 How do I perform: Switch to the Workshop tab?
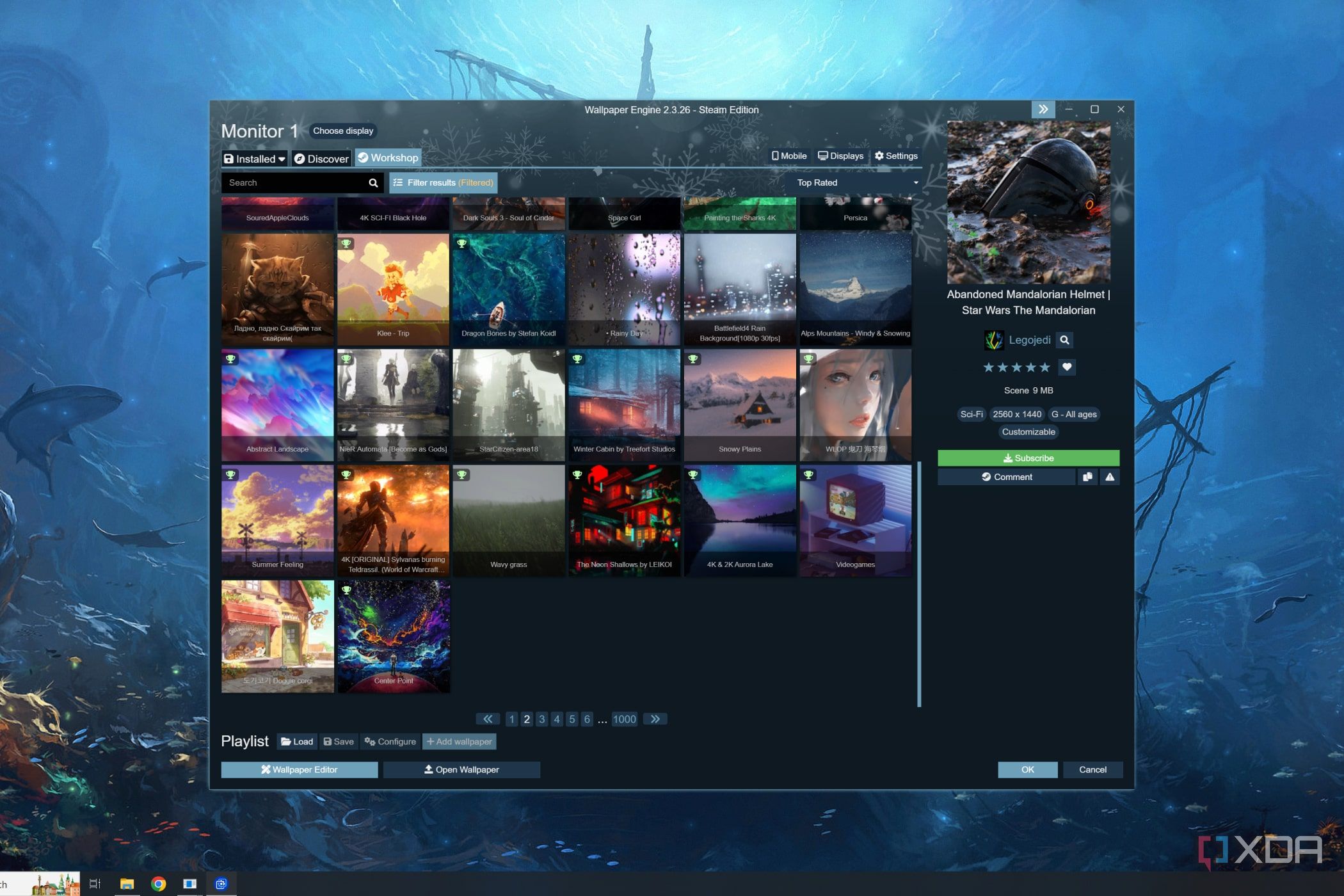point(388,158)
